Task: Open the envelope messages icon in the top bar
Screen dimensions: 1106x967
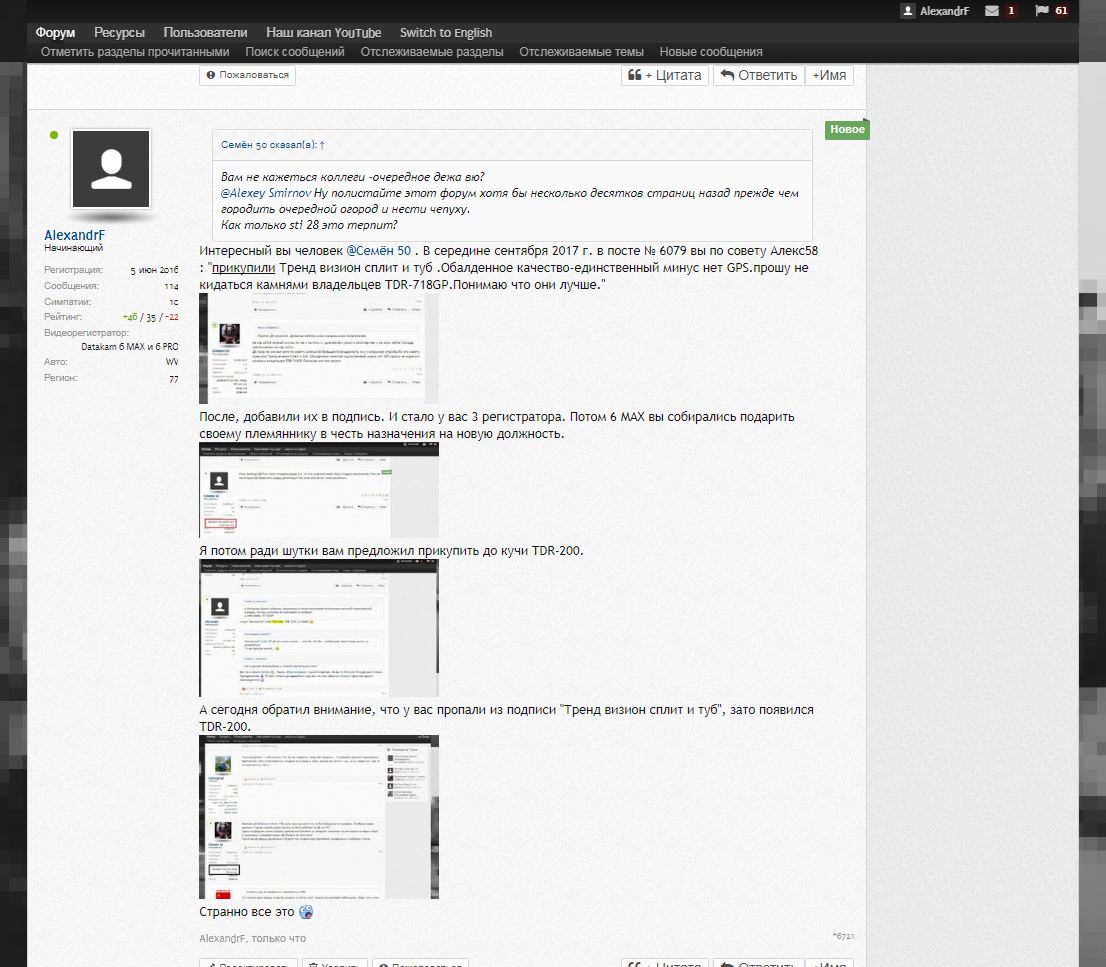Action: pos(991,11)
